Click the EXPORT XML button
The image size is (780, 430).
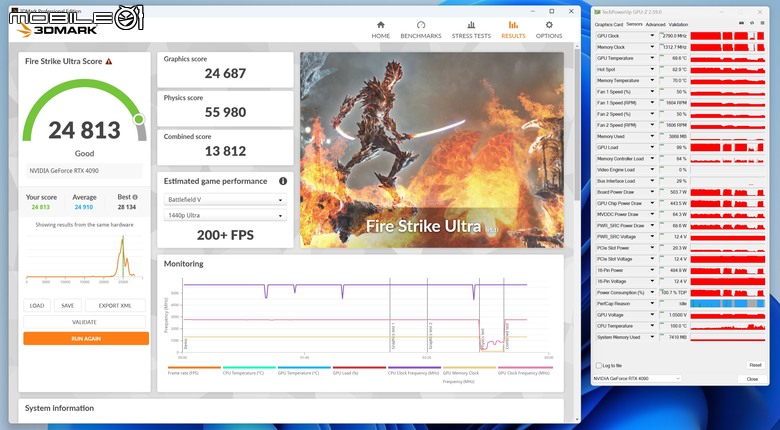[x=115, y=306]
